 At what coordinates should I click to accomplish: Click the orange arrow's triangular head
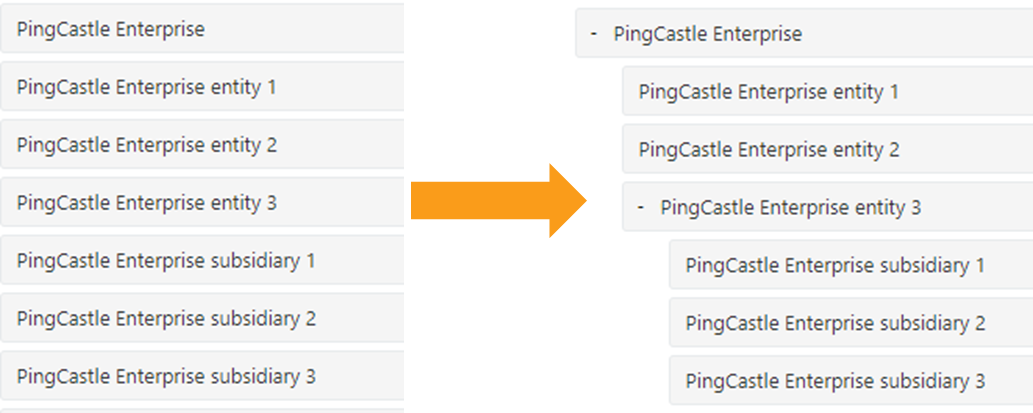coord(565,200)
